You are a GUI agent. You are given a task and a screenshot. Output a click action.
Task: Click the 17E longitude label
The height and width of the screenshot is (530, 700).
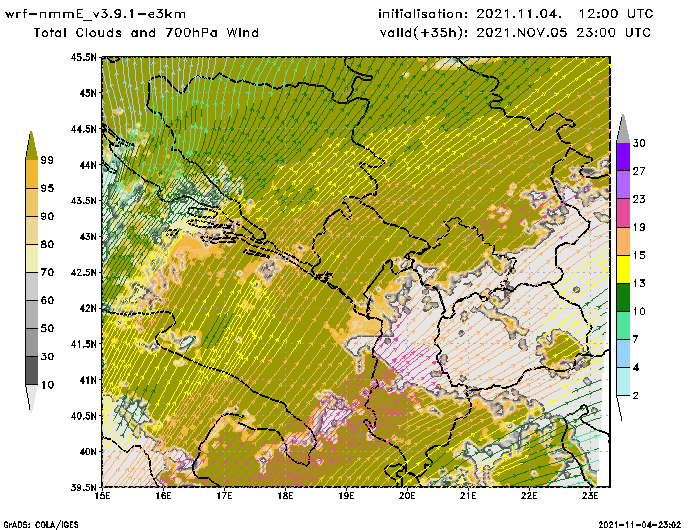224,495
